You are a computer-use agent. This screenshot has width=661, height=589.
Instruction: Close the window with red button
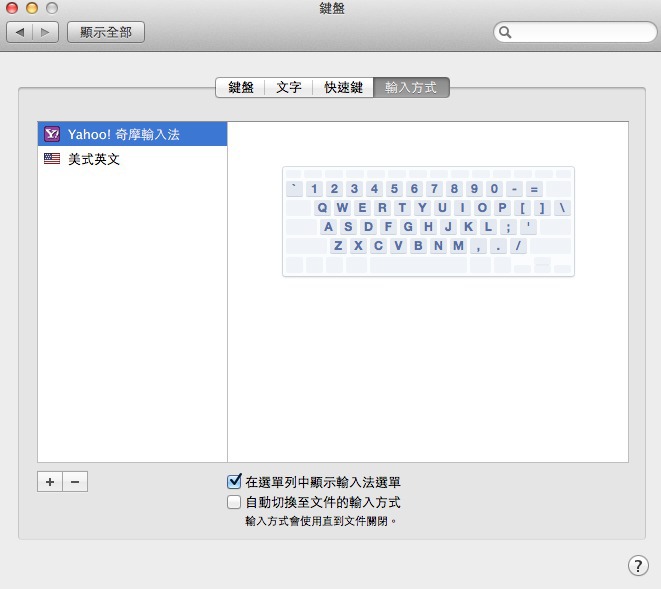coord(12,8)
